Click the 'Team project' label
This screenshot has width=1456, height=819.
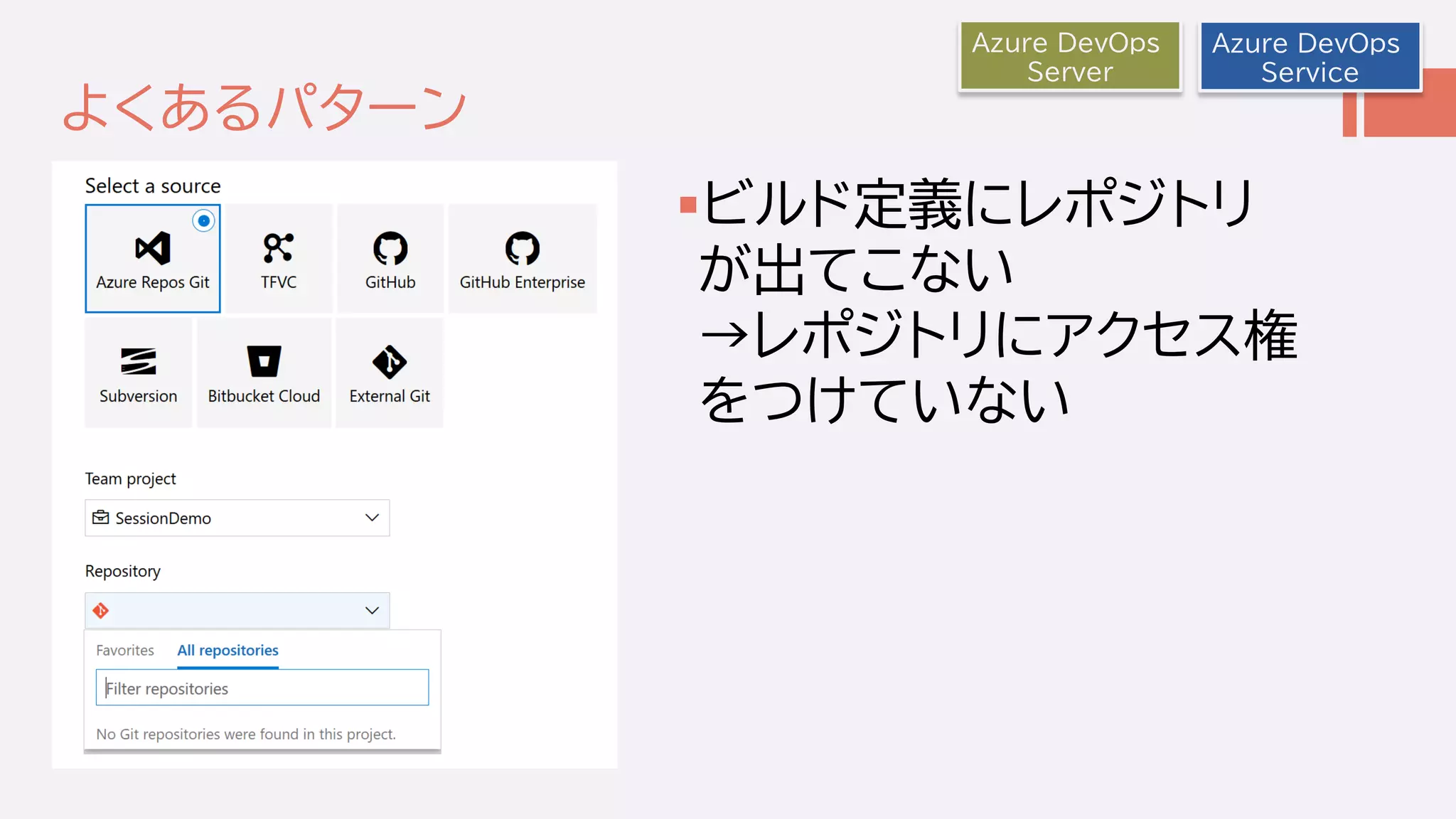tap(130, 479)
